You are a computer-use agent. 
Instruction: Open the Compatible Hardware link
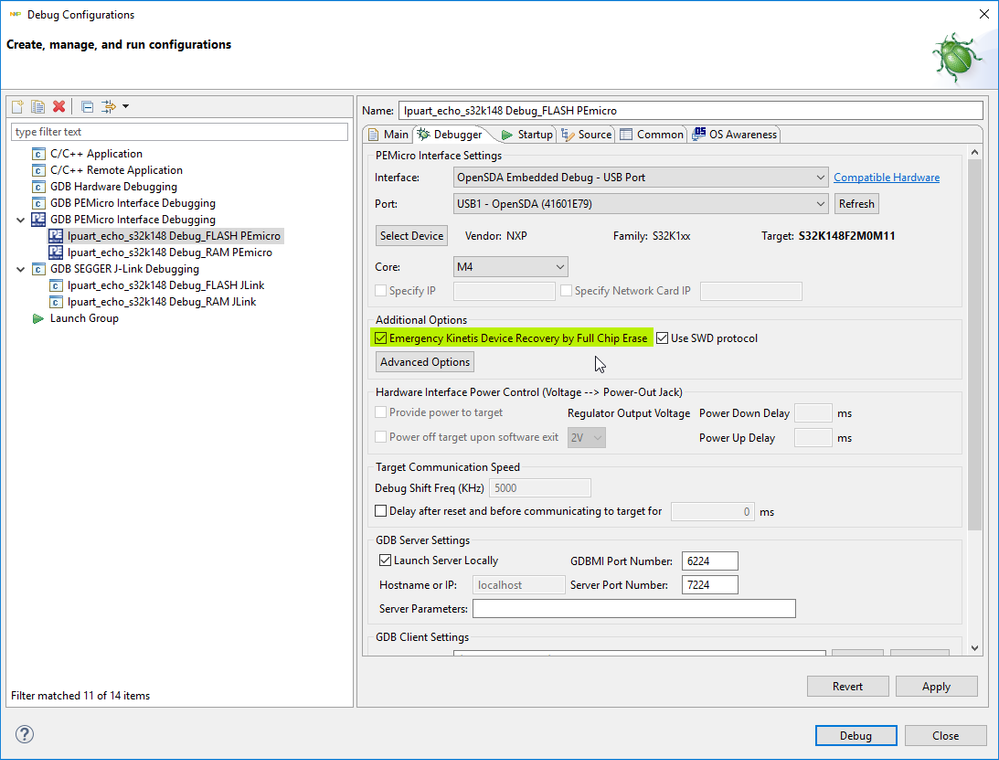point(886,178)
